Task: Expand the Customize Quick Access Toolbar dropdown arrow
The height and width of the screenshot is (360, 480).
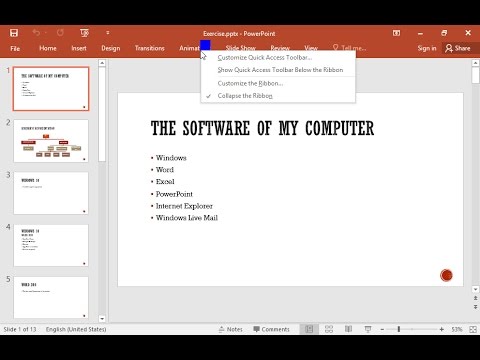Action: pos(108,33)
